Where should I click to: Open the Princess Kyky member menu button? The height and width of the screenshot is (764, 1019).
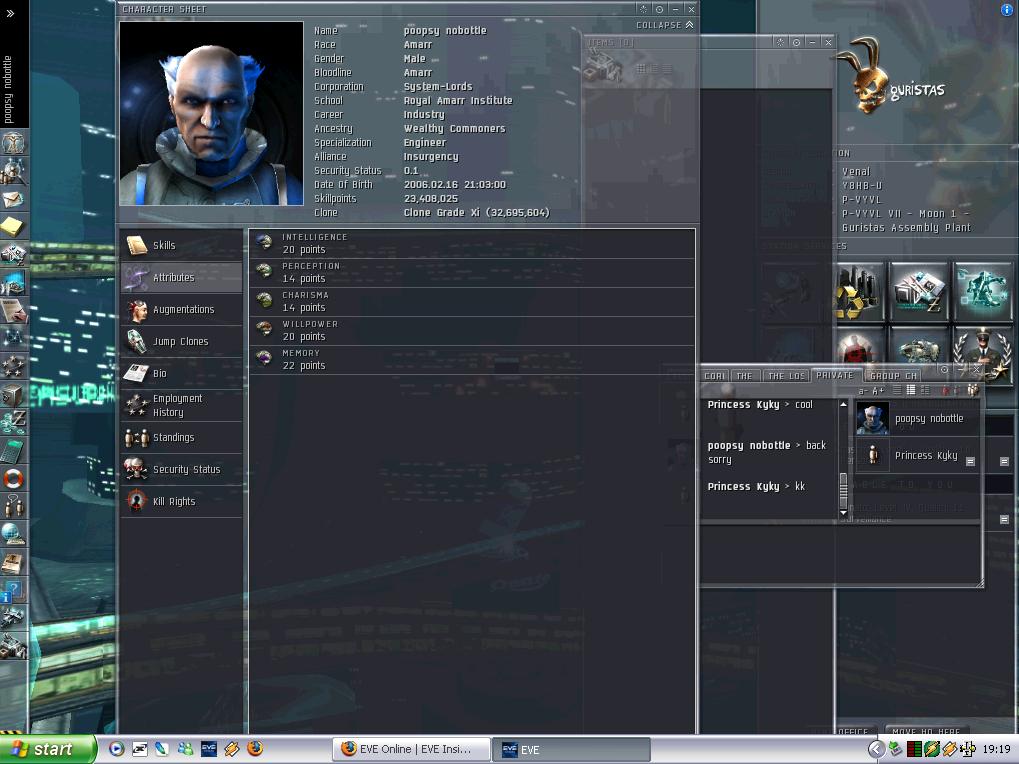click(x=970, y=461)
